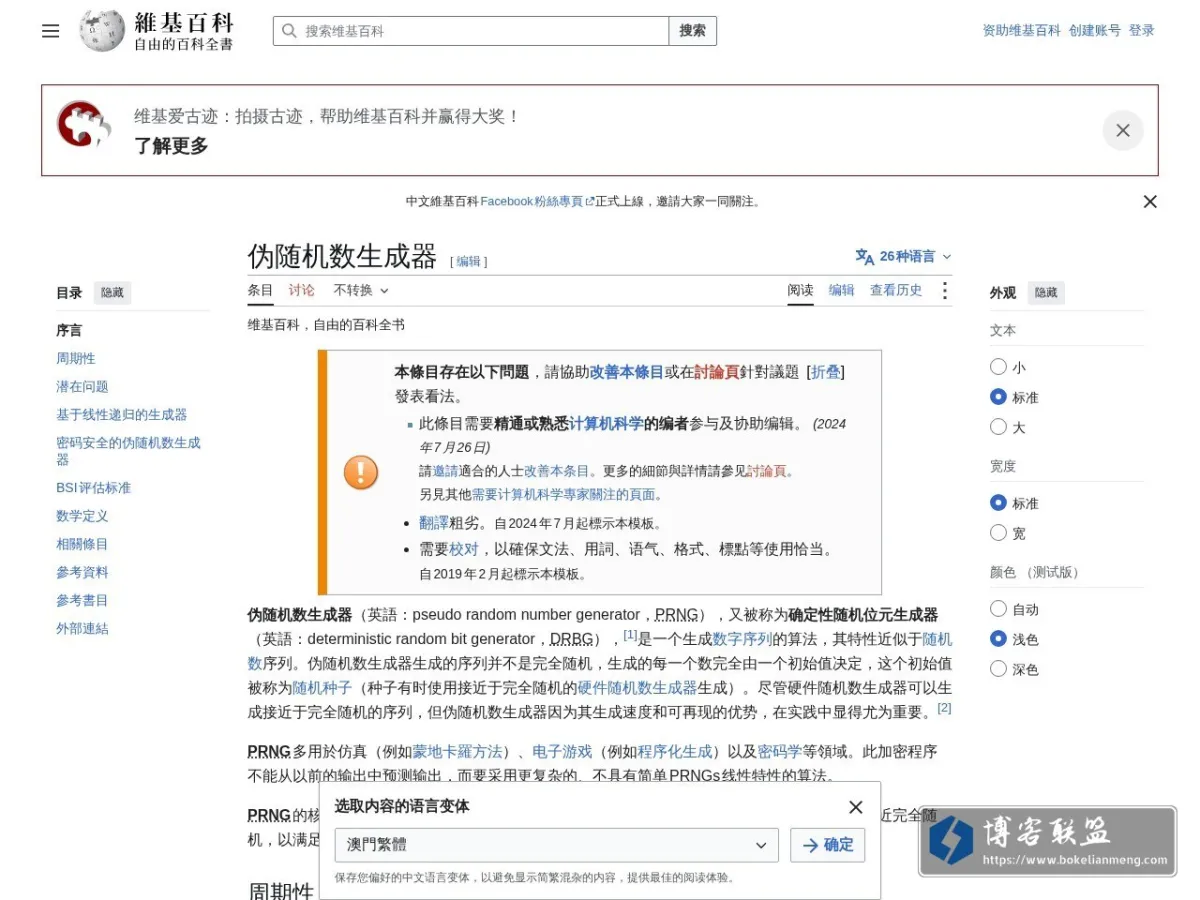The width and height of the screenshot is (1200, 900).
Task: Open the 蒙地卡羅方法 article link
Action: click(x=457, y=751)
